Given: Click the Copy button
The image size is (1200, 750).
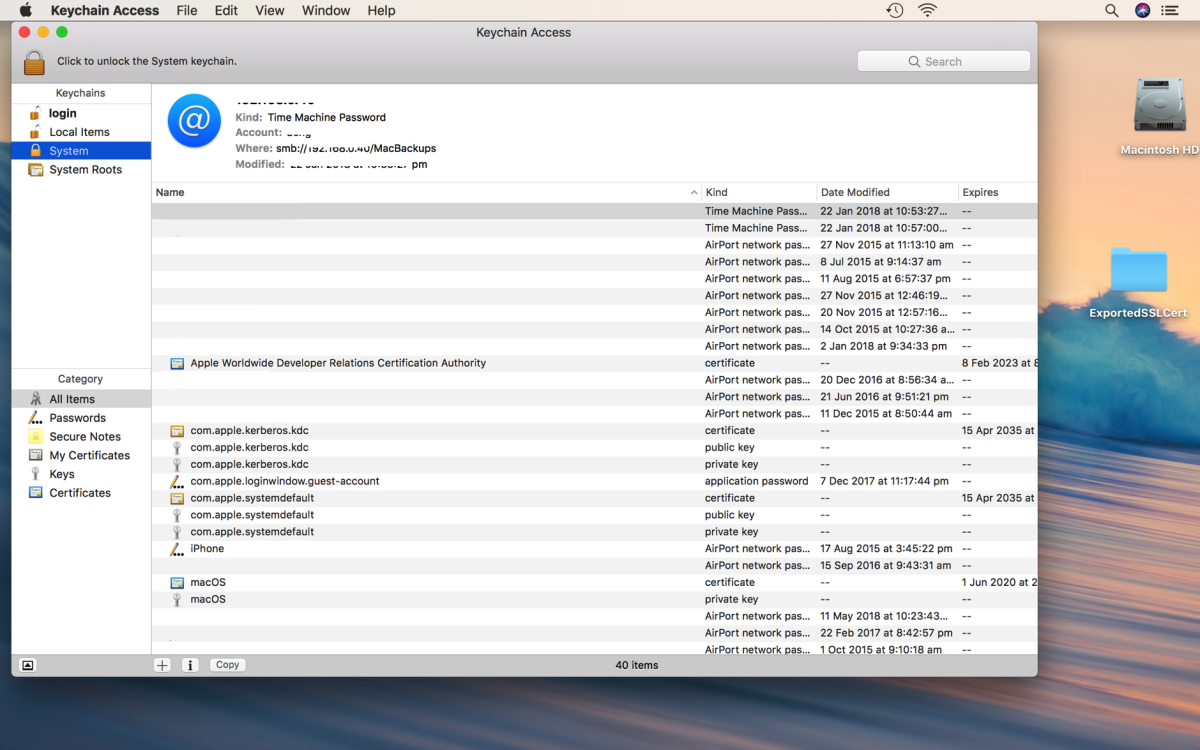Looking at the screenshot, I should pyautogui.click(x=227, y=665).
